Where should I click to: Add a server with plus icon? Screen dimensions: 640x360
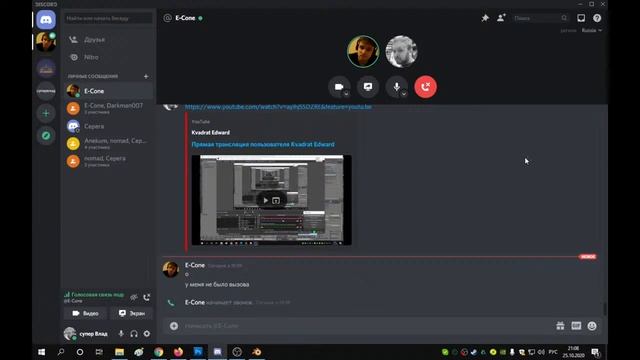click(46, 113)
